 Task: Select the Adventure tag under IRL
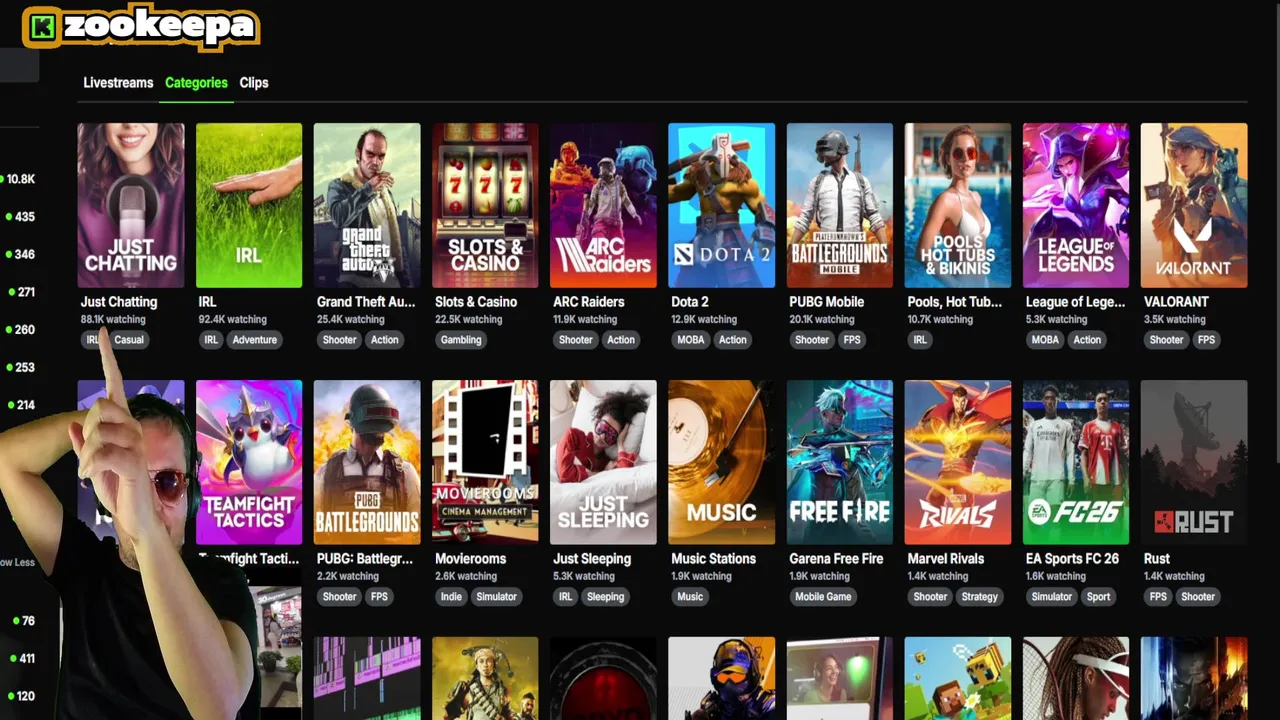255,340
